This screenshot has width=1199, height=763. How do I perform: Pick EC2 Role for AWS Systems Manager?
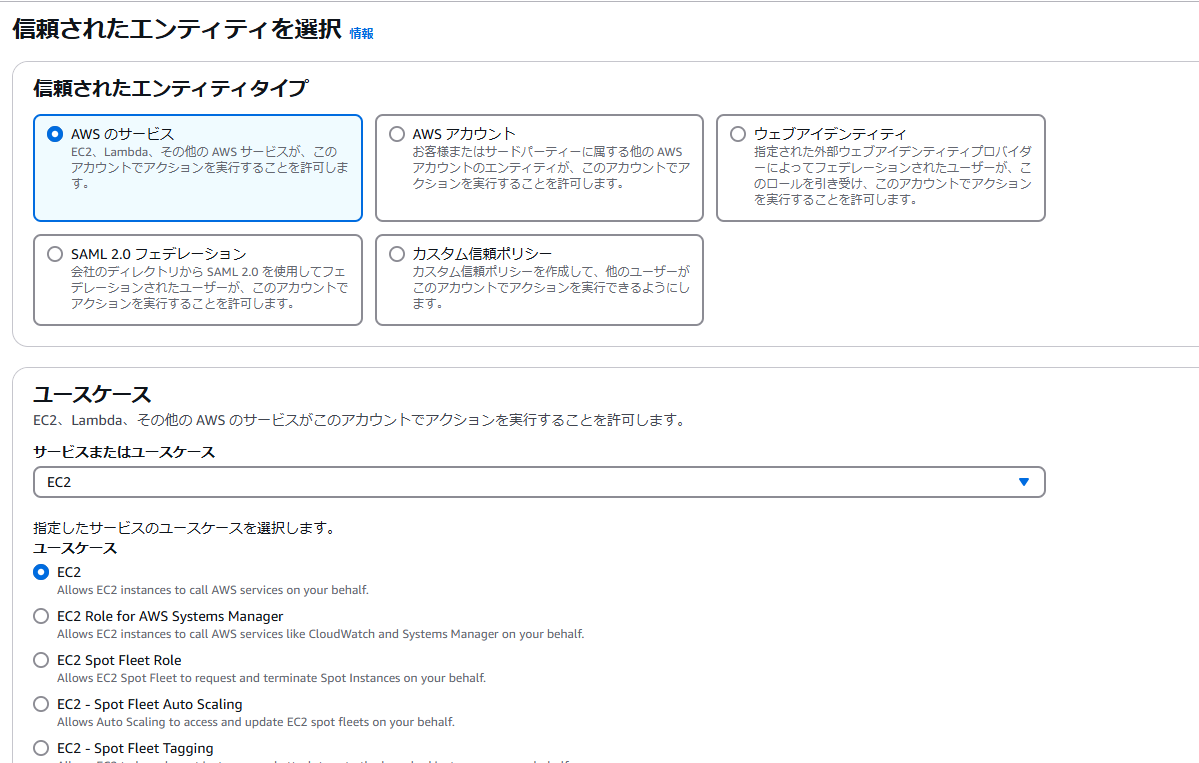[41, 616]
